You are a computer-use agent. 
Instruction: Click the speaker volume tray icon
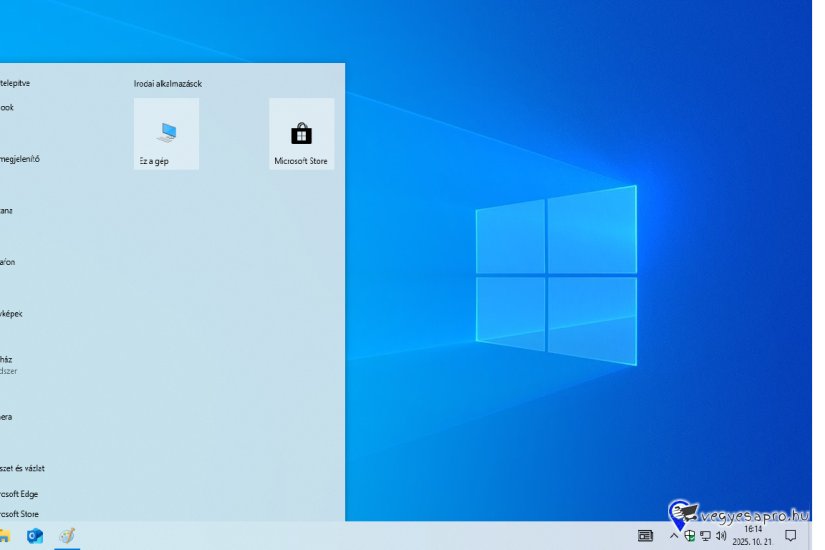[x=721, y=536]
